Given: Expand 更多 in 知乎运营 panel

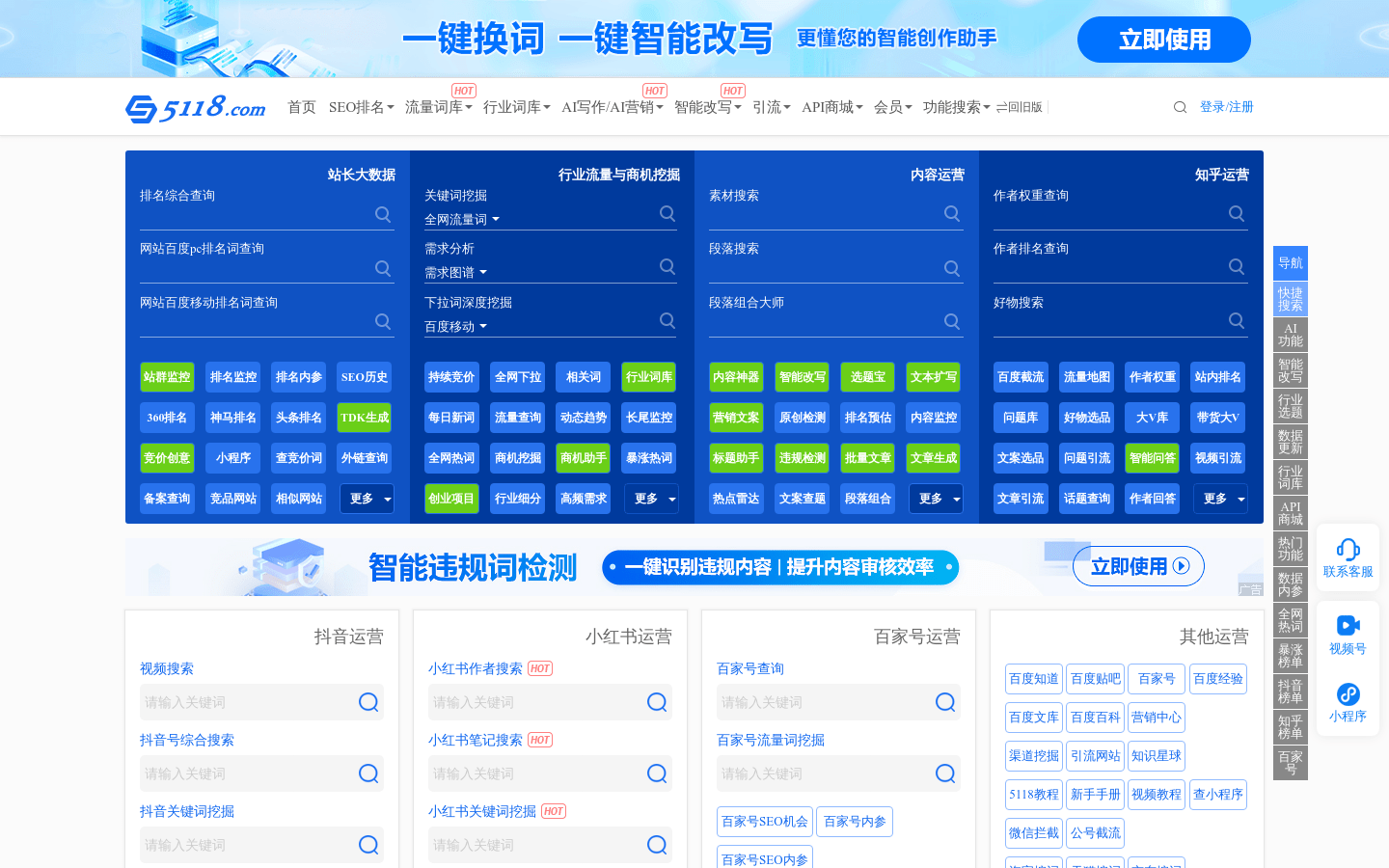Looking at the screenshot, I should (1220, 499).
